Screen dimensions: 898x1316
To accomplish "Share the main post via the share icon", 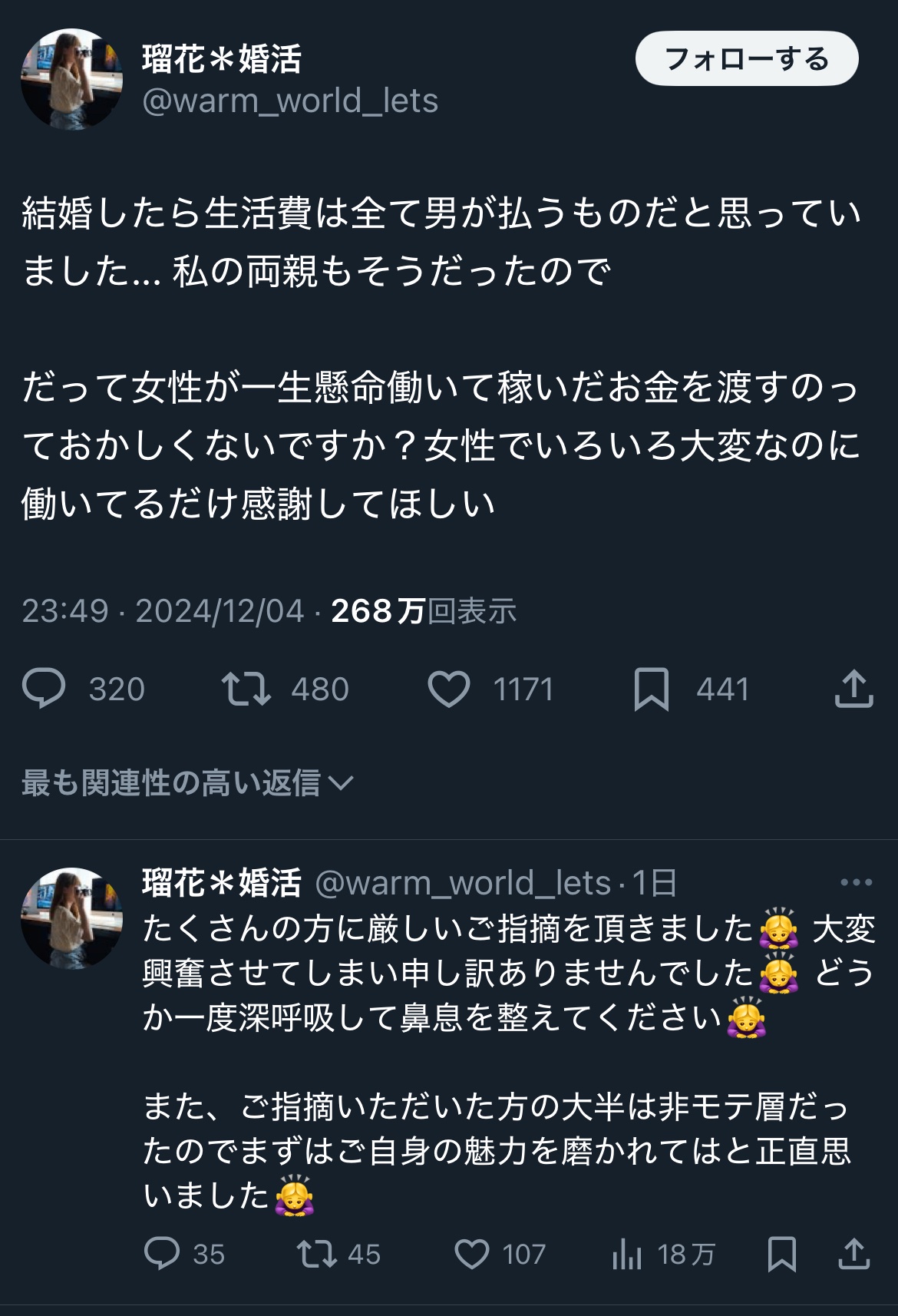I will point(853,688).
